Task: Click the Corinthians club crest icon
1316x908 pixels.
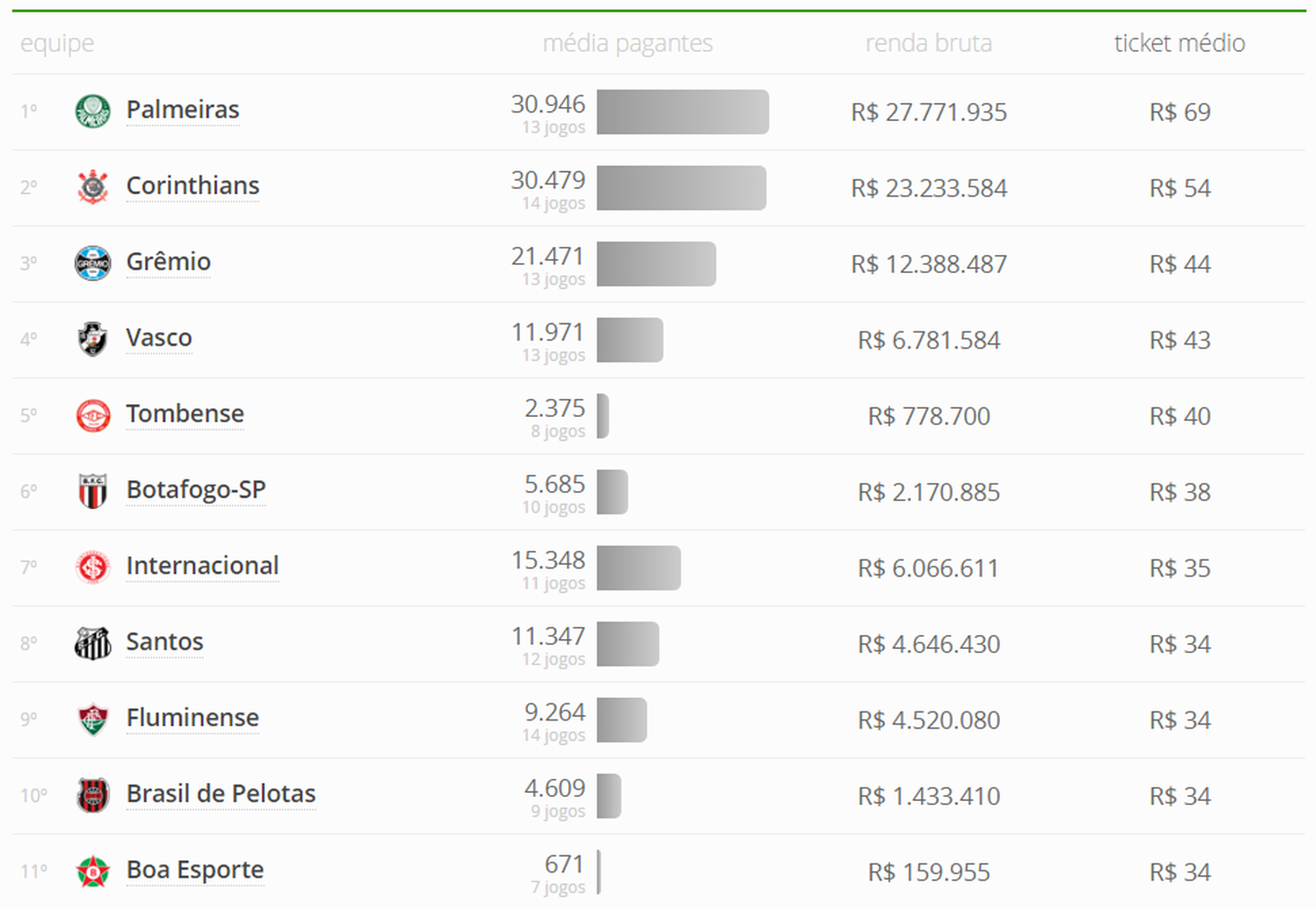Action: tap(93, 188)
